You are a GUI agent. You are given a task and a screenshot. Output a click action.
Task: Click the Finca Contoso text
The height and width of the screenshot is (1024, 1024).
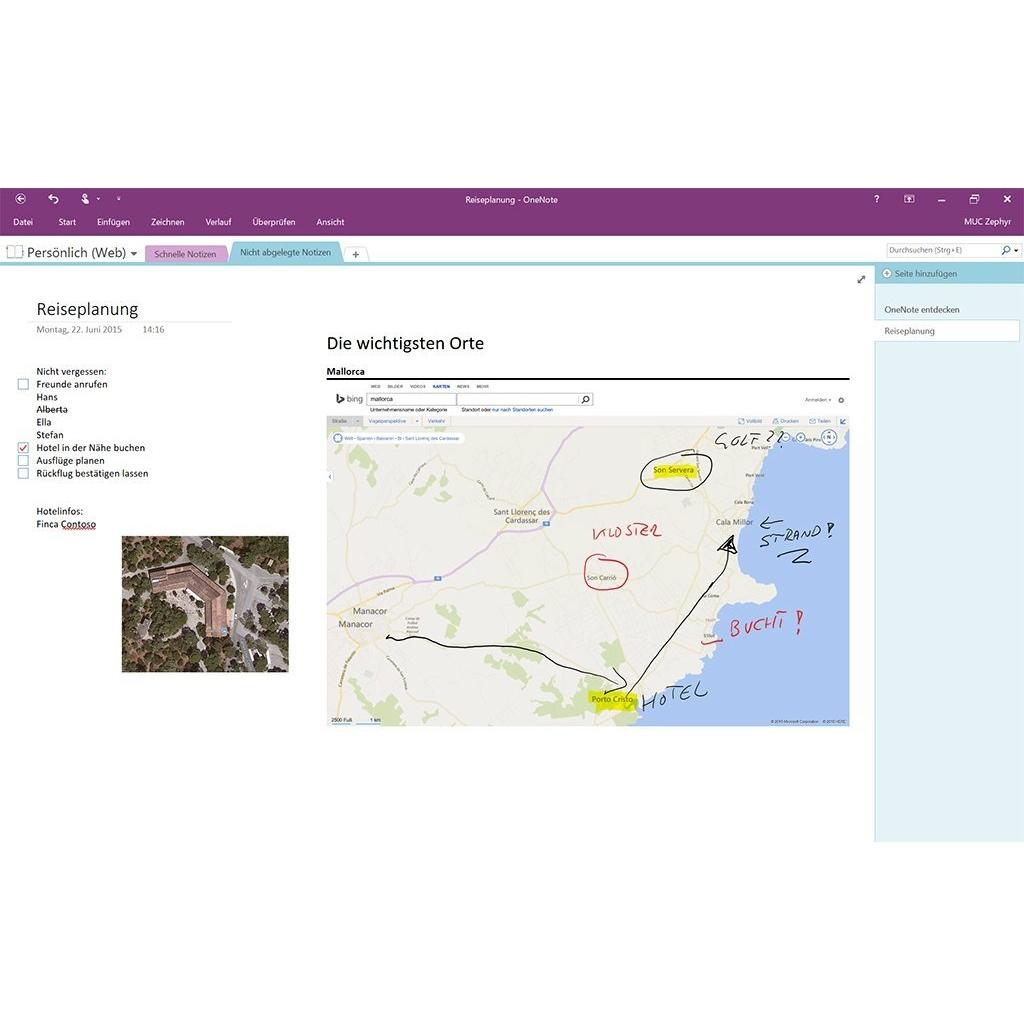66,524
